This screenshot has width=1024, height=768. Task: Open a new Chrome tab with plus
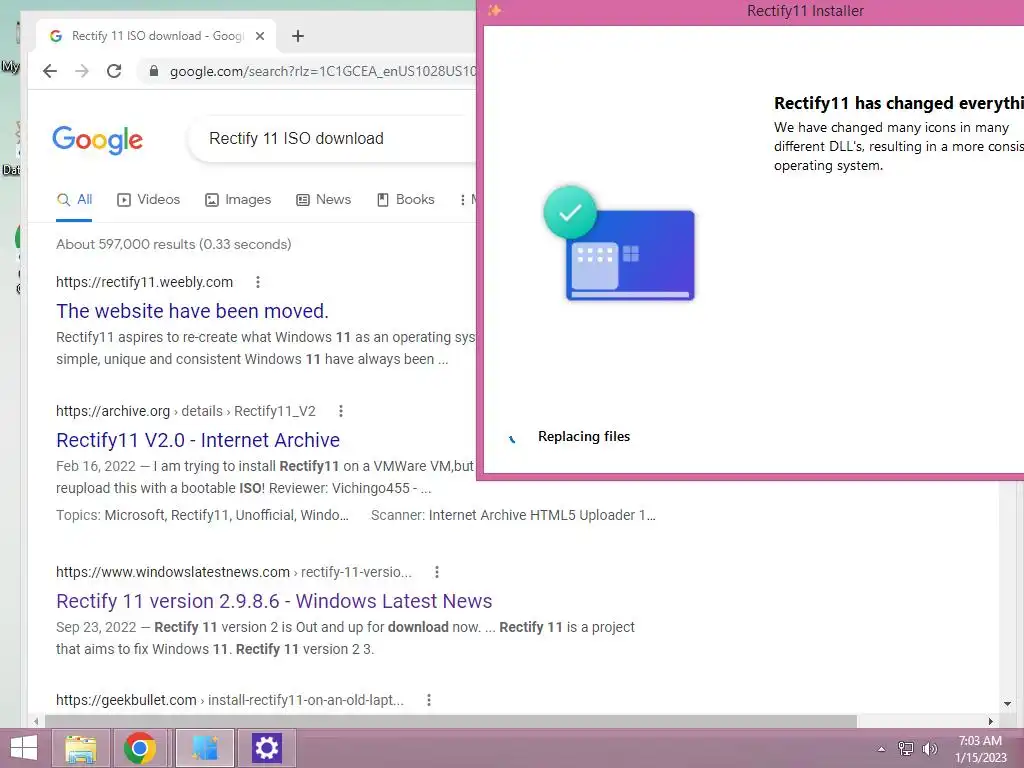point(298,36)
